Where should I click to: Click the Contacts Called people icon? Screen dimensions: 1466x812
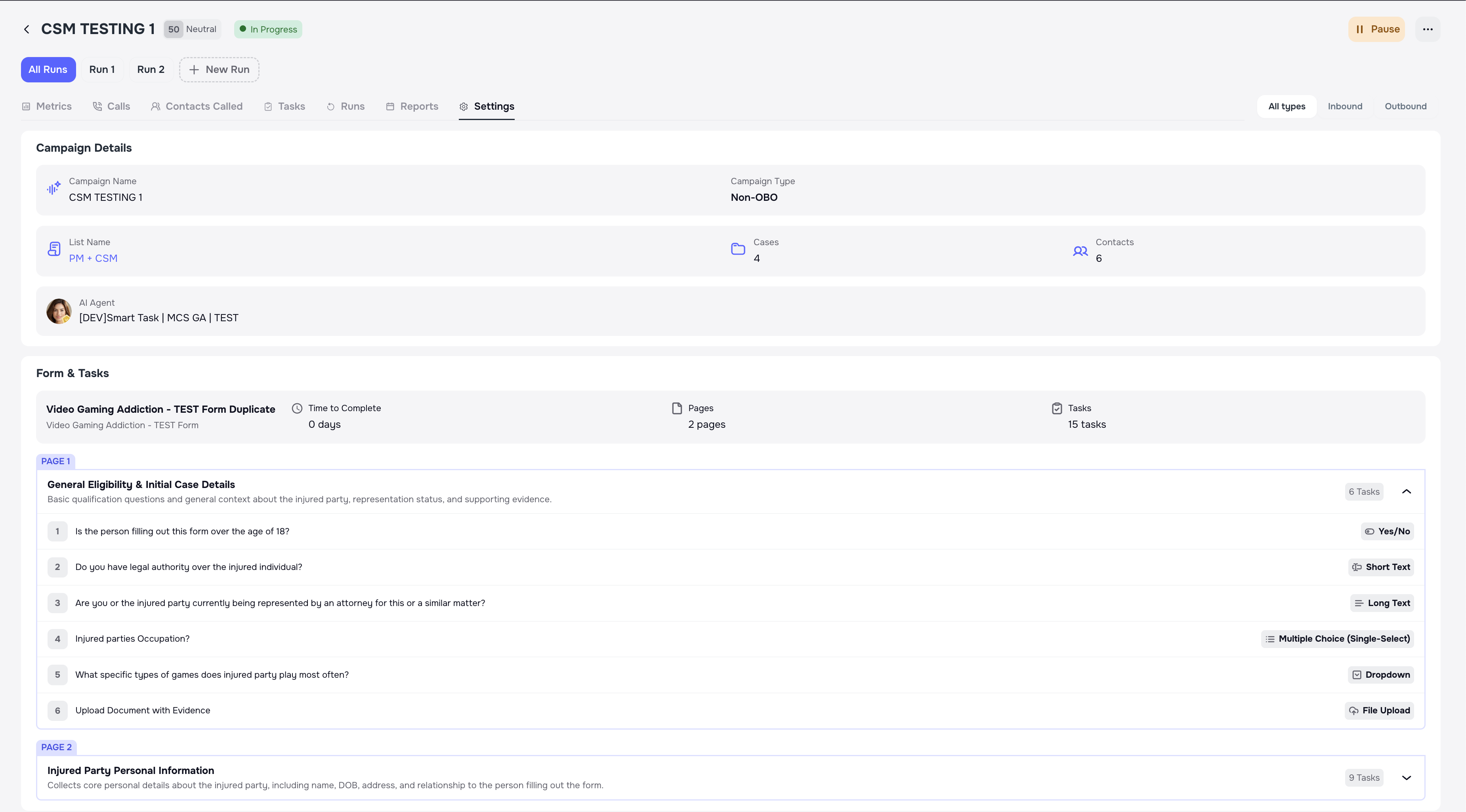pyautogui.click(x=155, y=106)
